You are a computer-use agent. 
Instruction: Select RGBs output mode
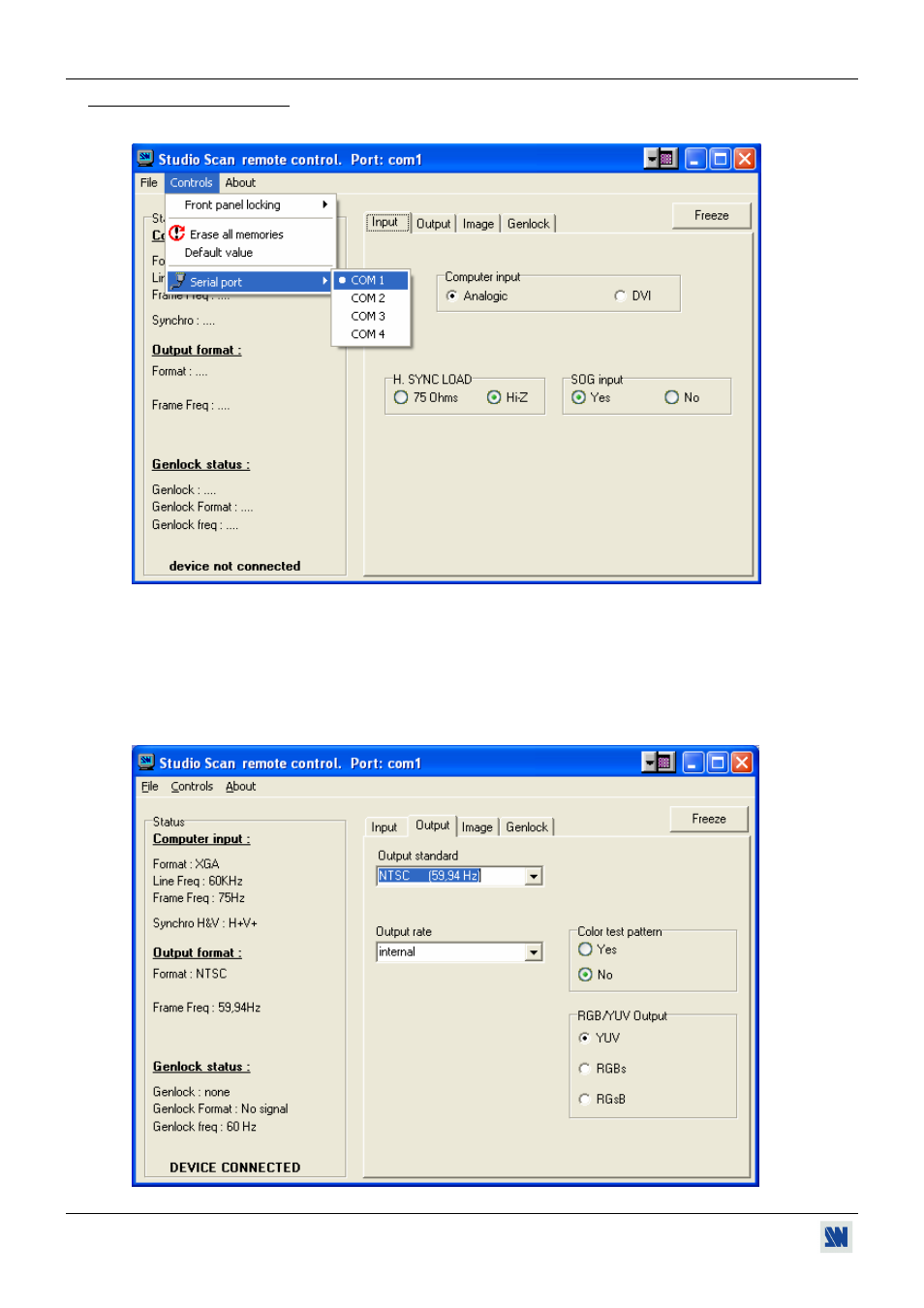[584, 1069]
